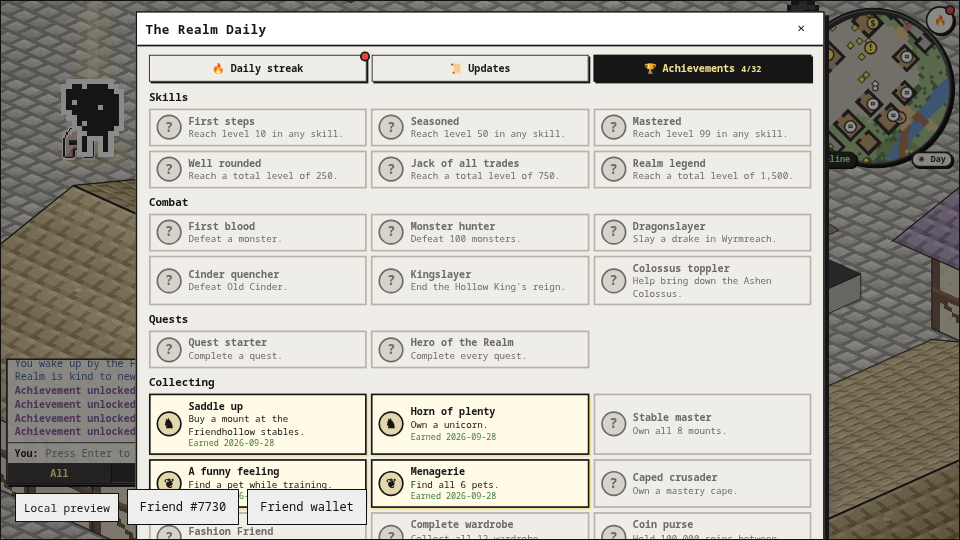Open the Friend wallet button
This screenshot has width=960, height=540.
pyautogui.click(x=306, y=507)
